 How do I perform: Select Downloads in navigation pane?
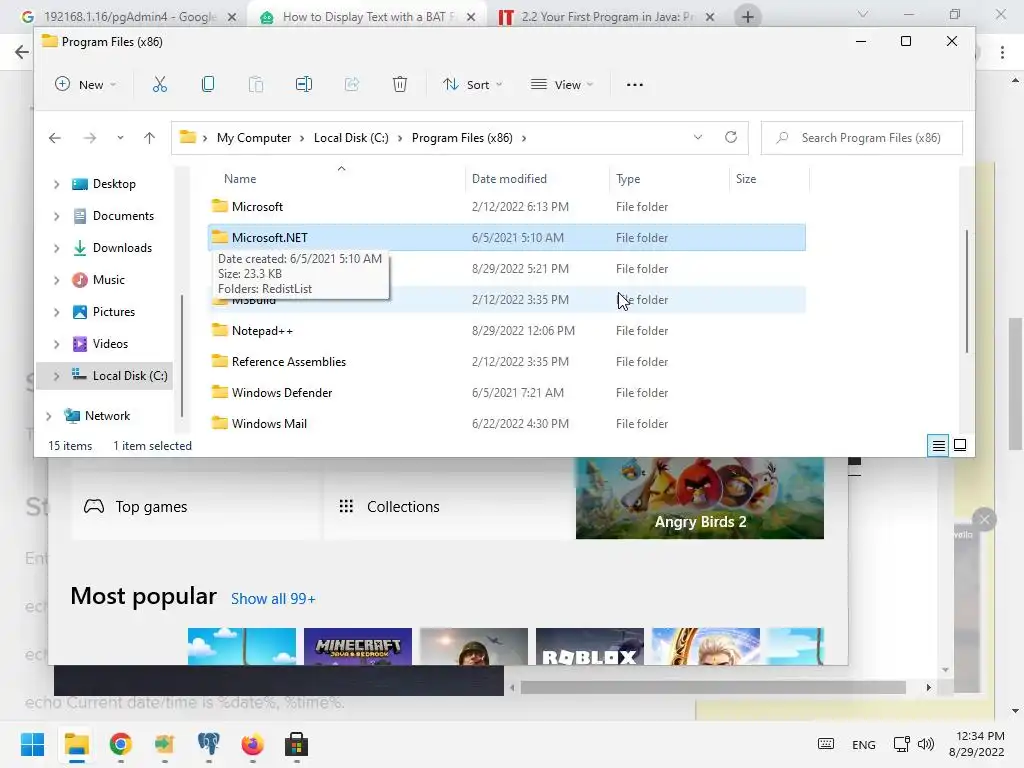(x=122, y=248)
